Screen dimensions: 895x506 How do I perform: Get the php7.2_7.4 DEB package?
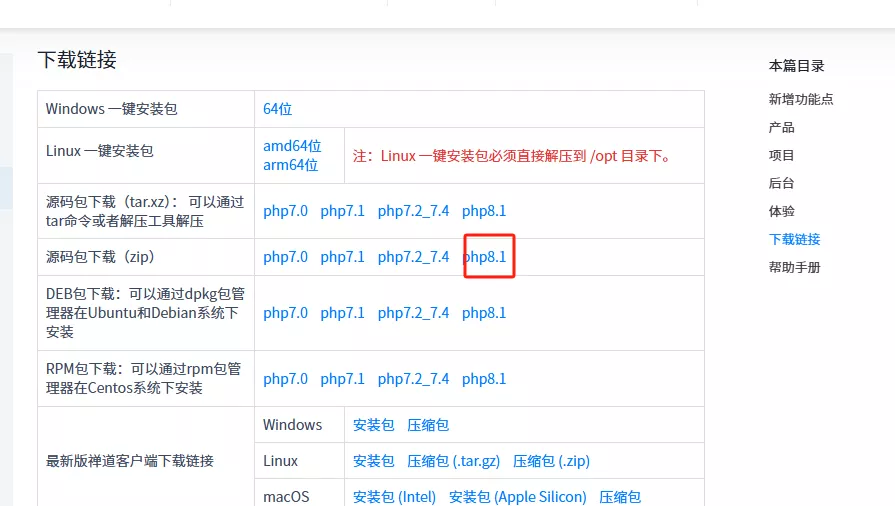(413, 313)
